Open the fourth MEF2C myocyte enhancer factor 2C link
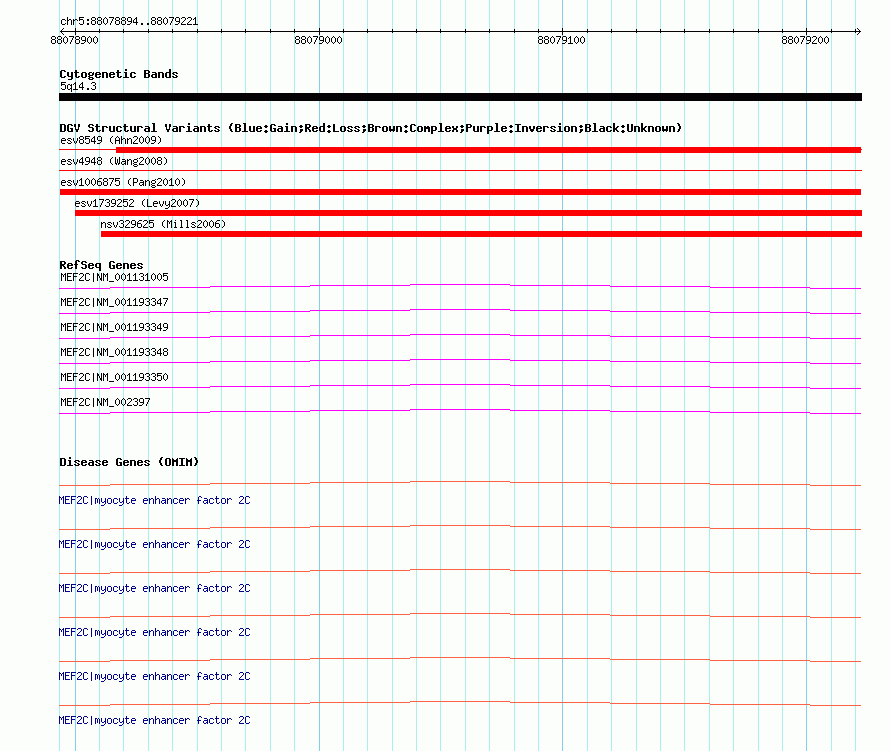Viewport: 890px width, 751px height. (x=154, y=632)
